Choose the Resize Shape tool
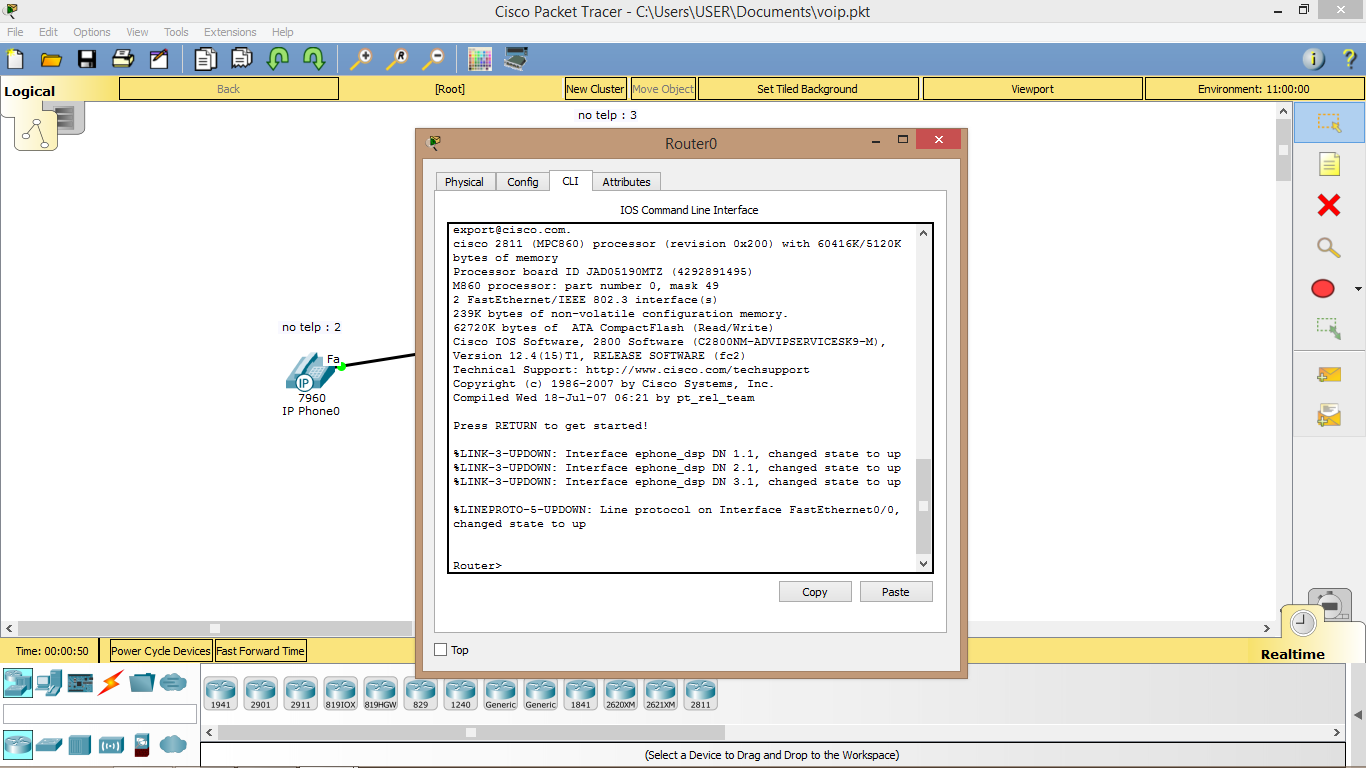The height and width of the screenshot is (770, 1370). (1329, 327)
